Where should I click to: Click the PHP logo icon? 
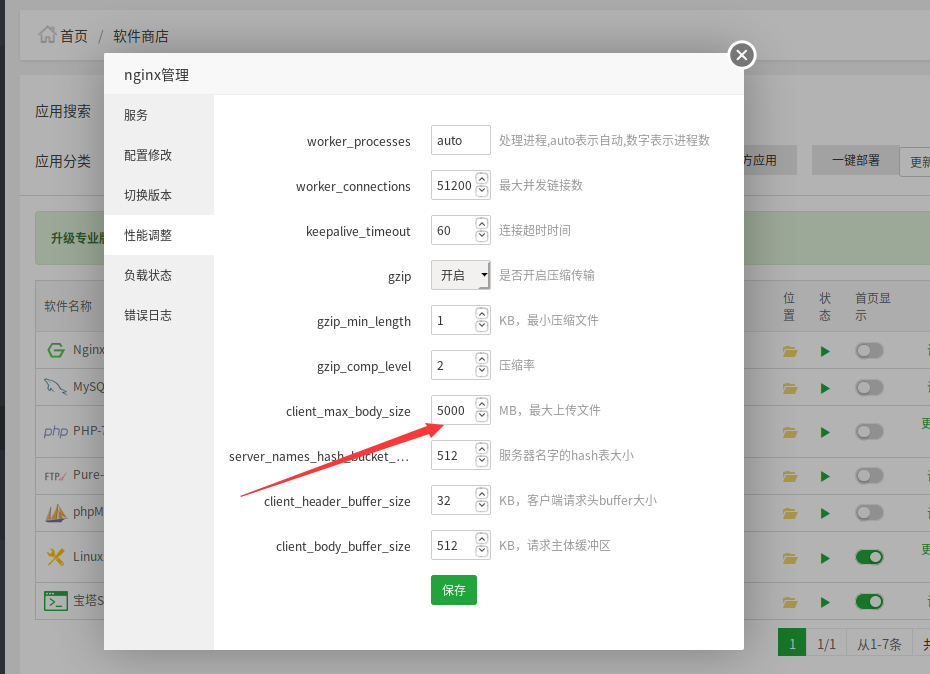(x=56, y=432)
